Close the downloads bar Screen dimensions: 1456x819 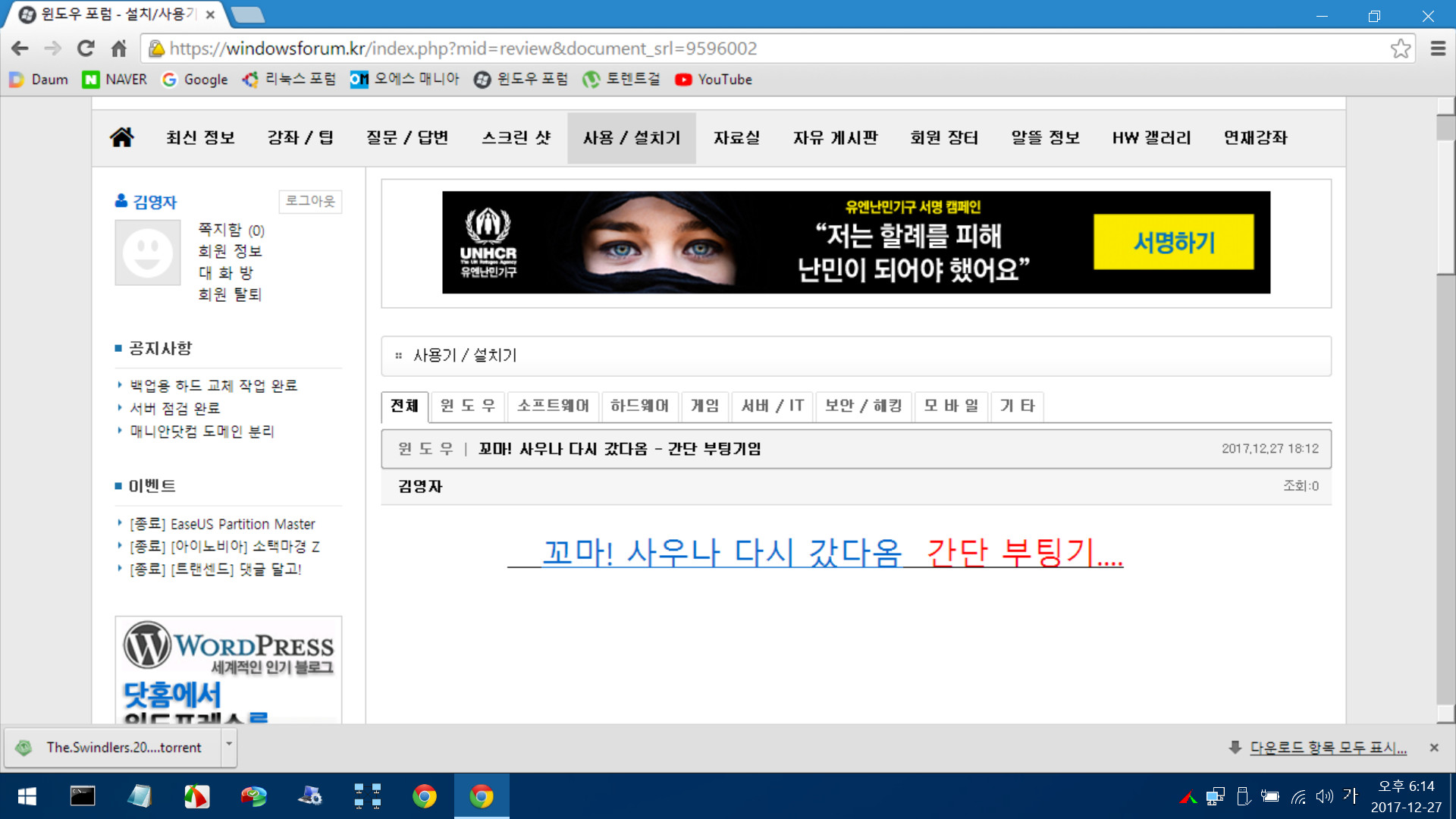tap(1434, 748)
